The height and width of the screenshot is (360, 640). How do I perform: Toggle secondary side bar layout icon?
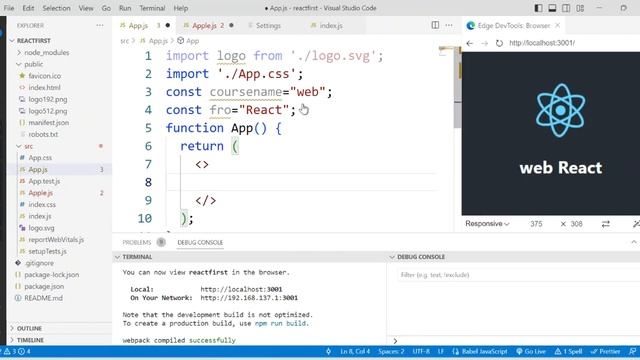(566, 8)
